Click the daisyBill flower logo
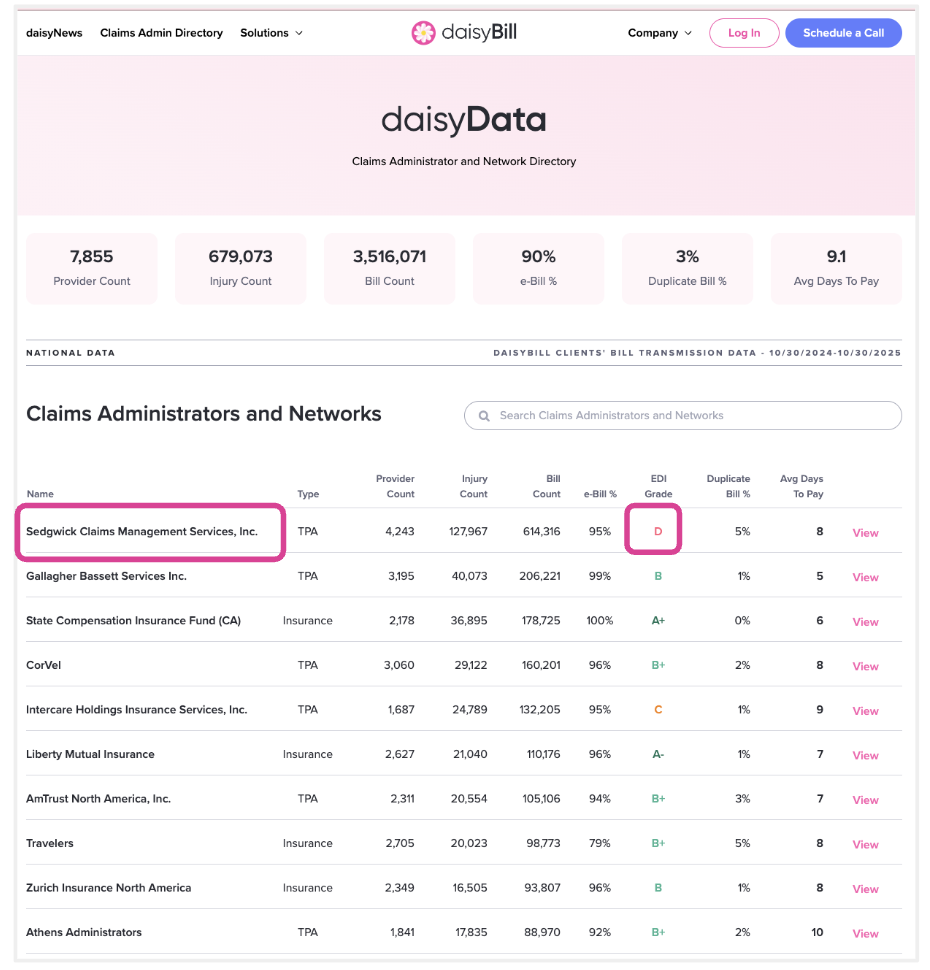This screenshot has height=970, width=930. [424, 33]
